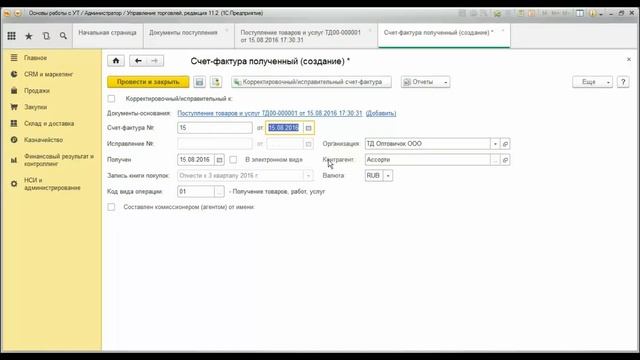Image resolution: width=640 pixels, height=360 pixels.
Task: Open the info icon in title bar
Action: [593, 13]
